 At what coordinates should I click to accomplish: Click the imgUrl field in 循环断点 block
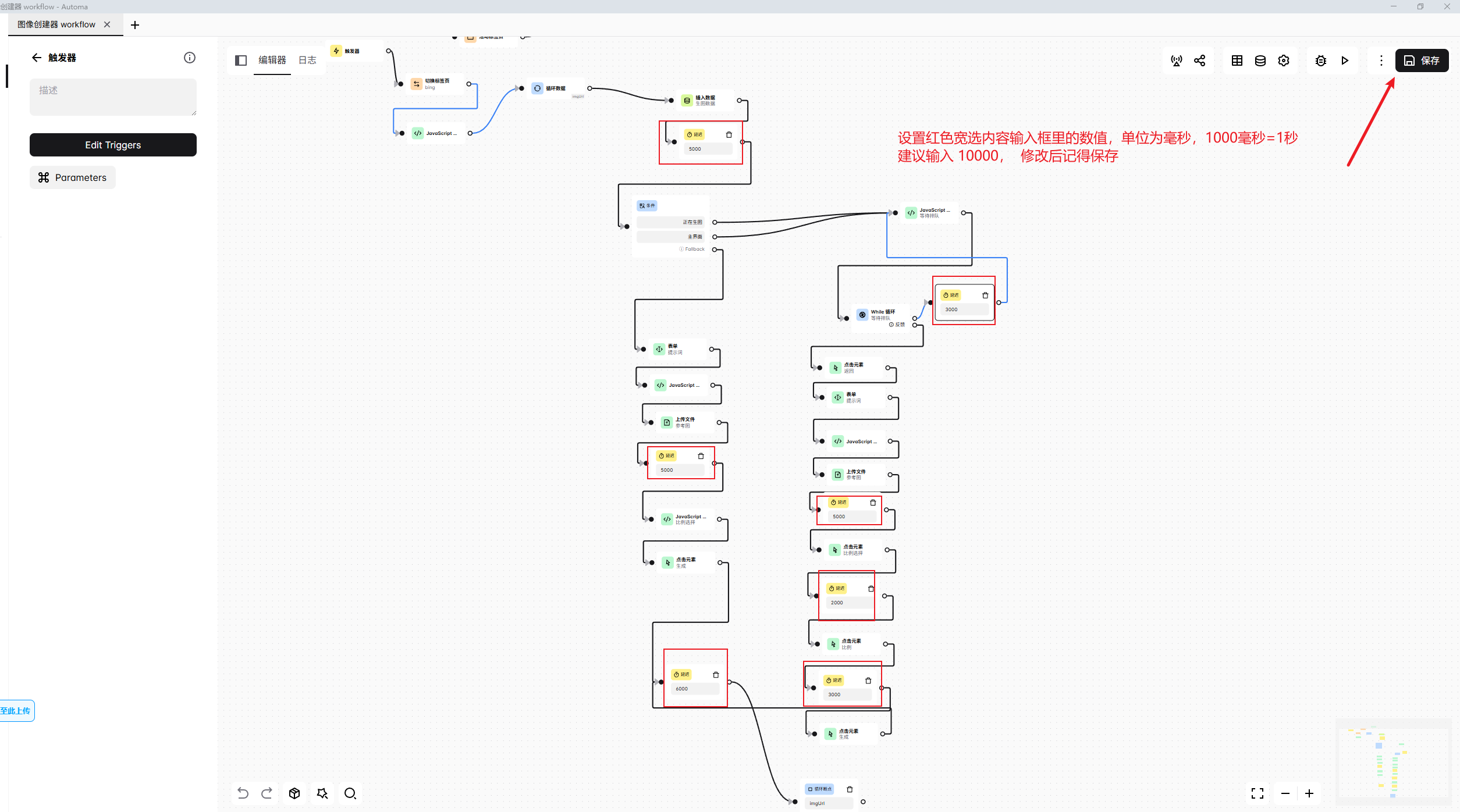point(829,803)
